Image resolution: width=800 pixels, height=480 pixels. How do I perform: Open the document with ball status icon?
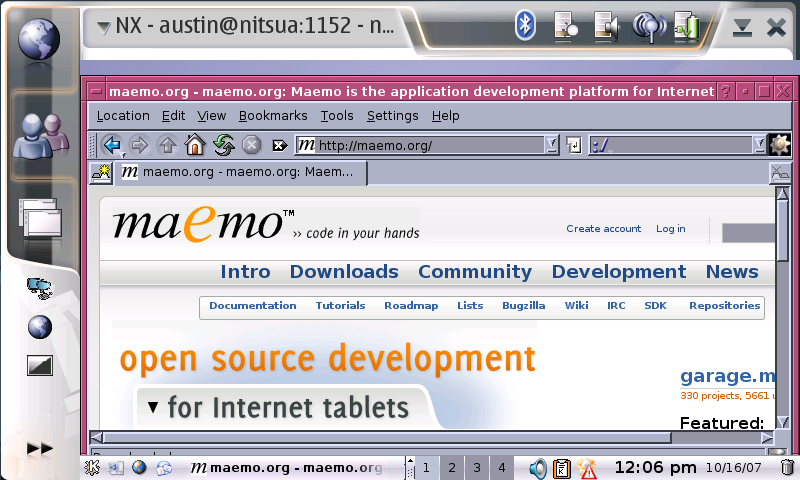click(565, 26)
